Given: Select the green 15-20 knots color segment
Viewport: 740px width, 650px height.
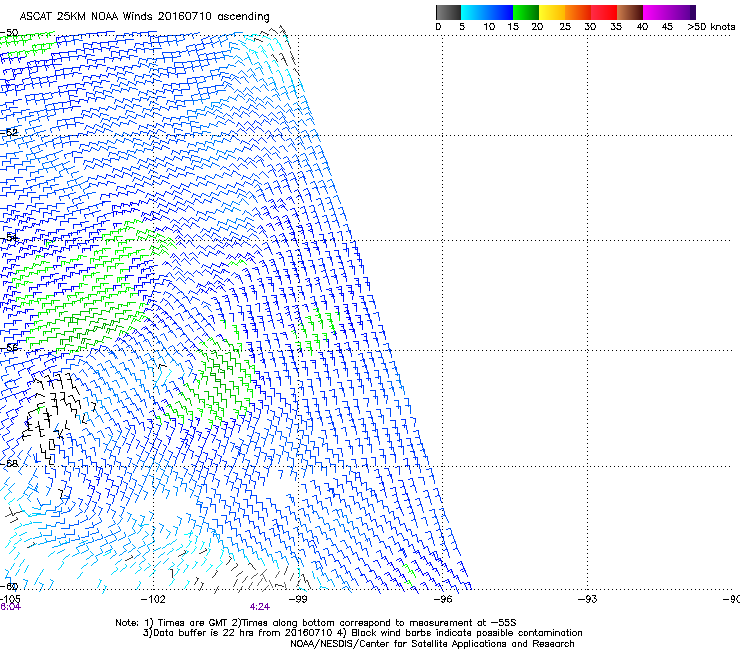Looking at the screenshot, I should point(526,12).
